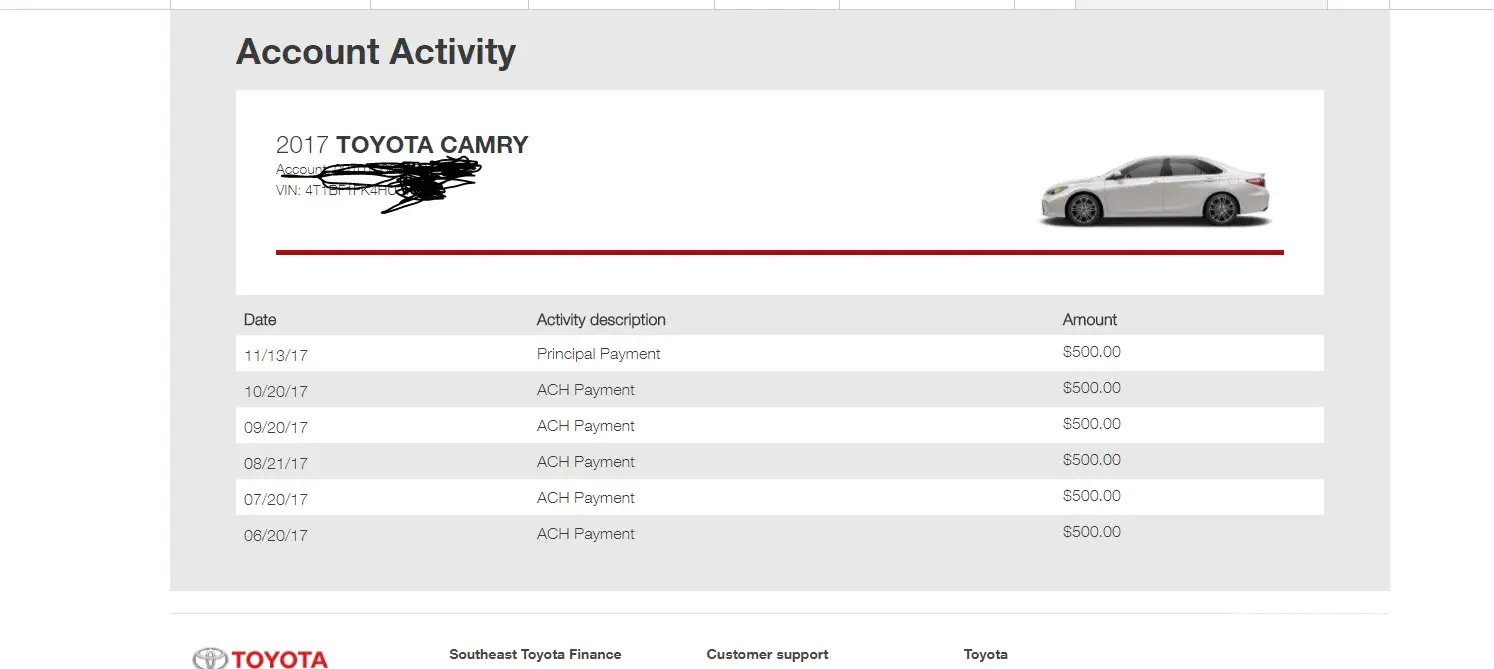The height and width of the screenshot is (669, 1494).
Task: Select the 2017 Toyota Camry vehicle title
Action: 402,145
